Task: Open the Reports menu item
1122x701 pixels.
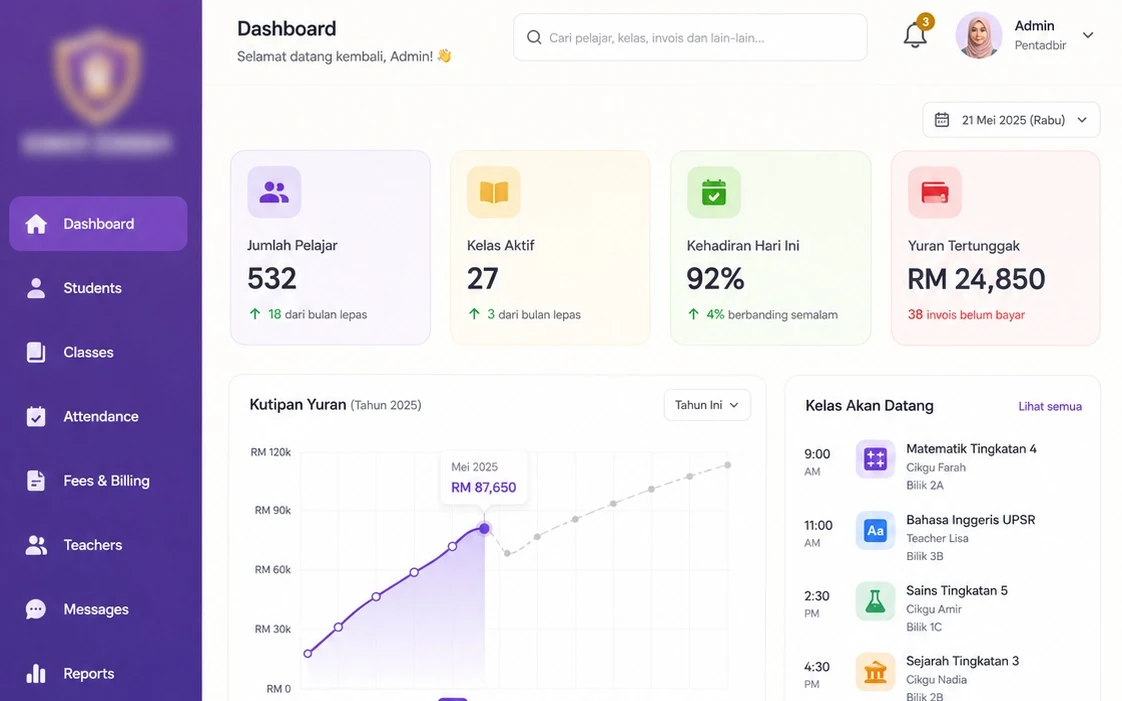Action: [x=98, y=673]
